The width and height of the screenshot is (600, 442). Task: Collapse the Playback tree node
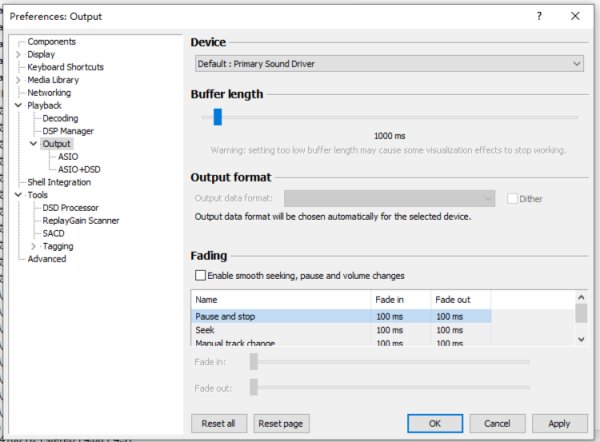(x=19, y=105)
